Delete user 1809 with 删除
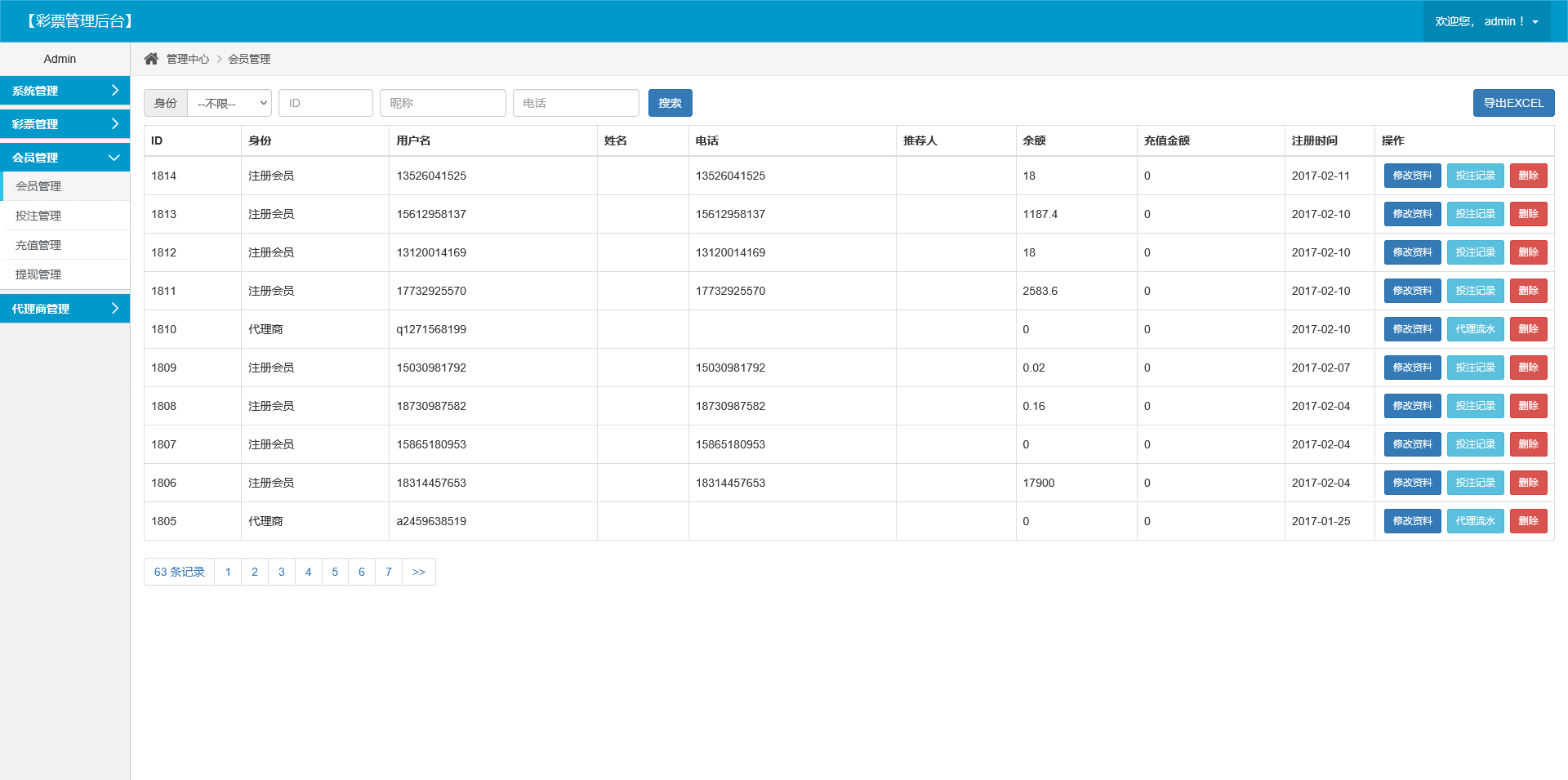This screenshot has width=1568, height=780. coord(1528,368)
